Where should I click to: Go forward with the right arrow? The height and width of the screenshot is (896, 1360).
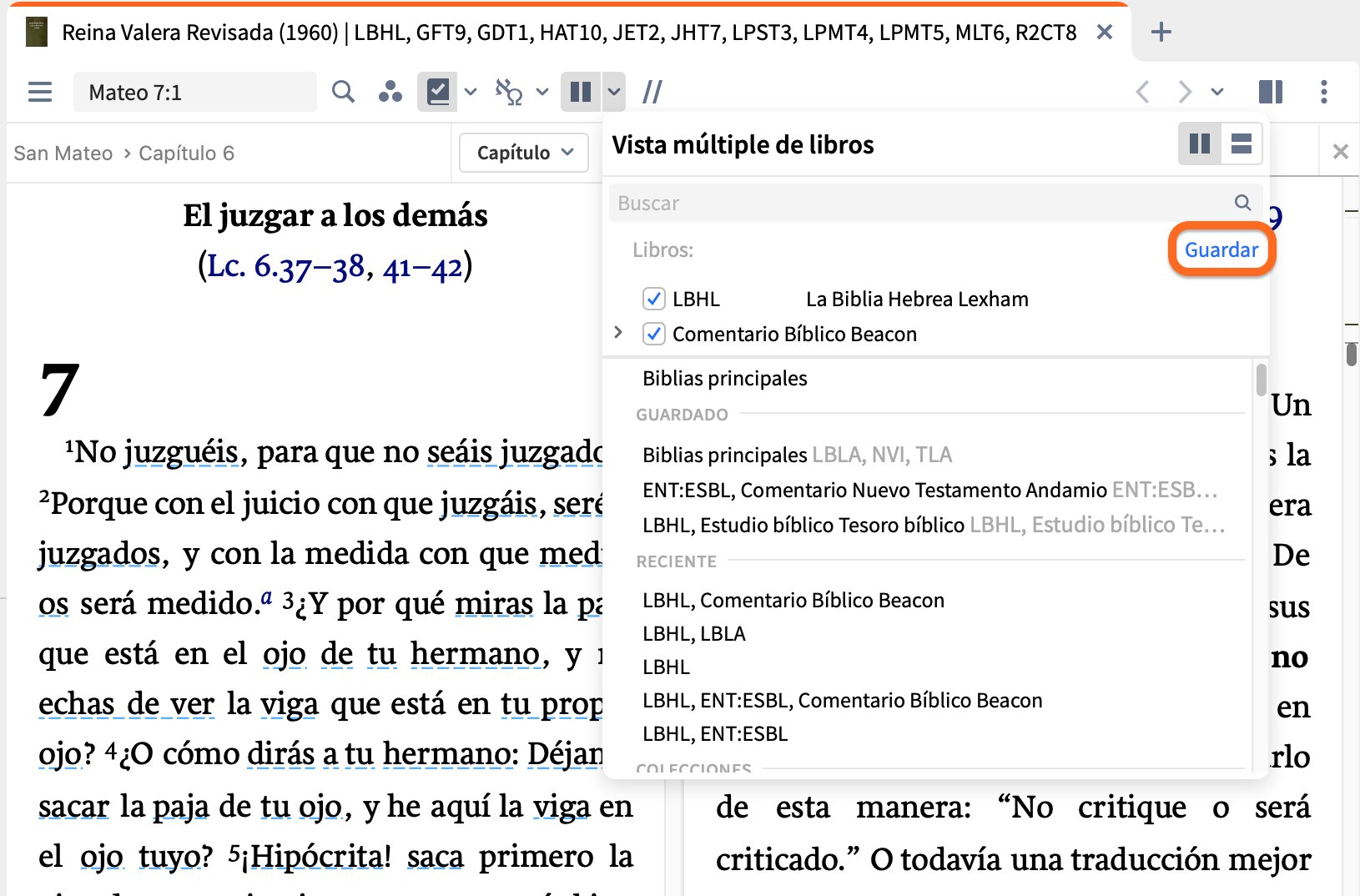(1184, 92)
